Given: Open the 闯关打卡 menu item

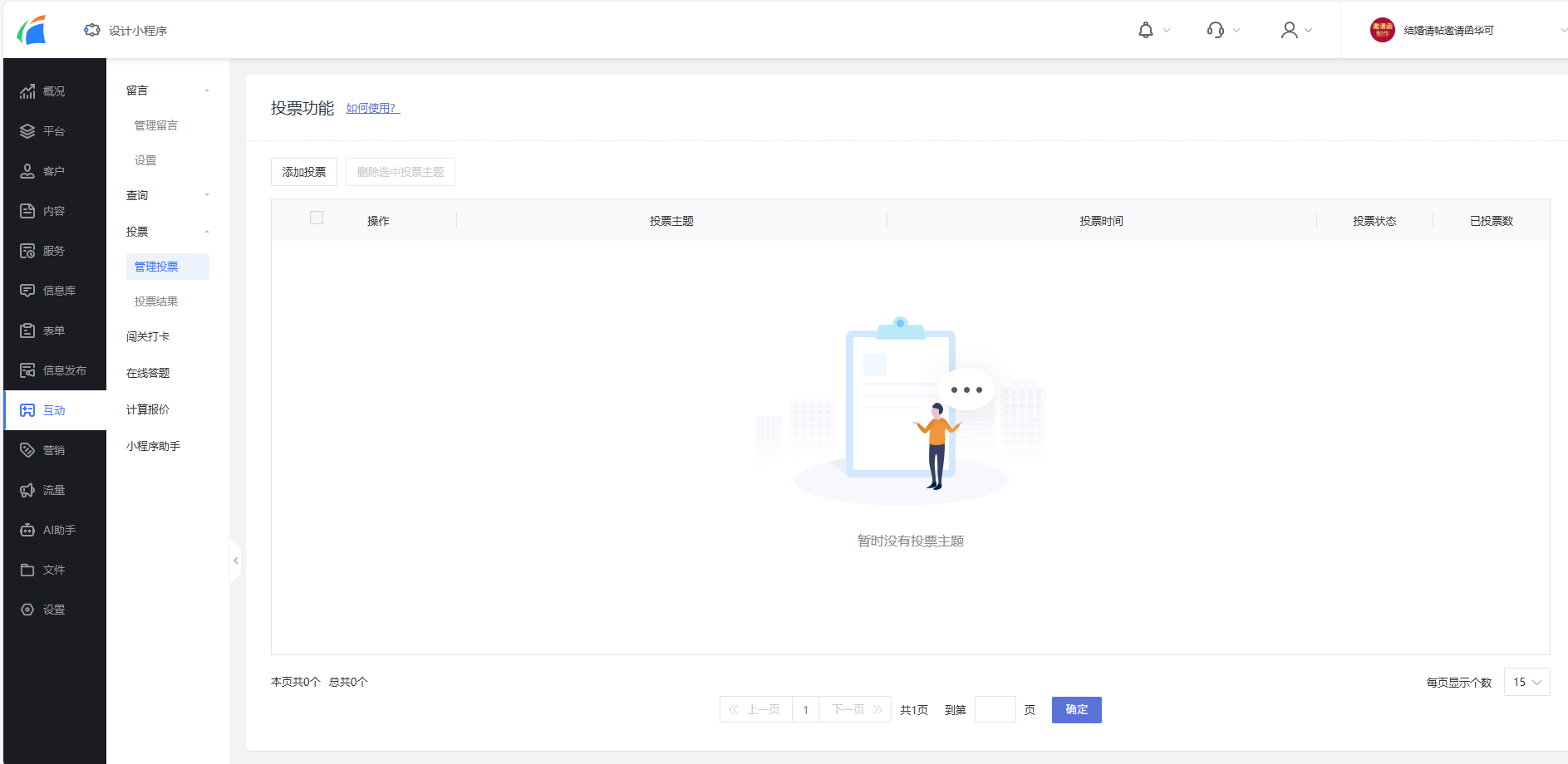Looking at the screenshot, I should click(147, 335).
